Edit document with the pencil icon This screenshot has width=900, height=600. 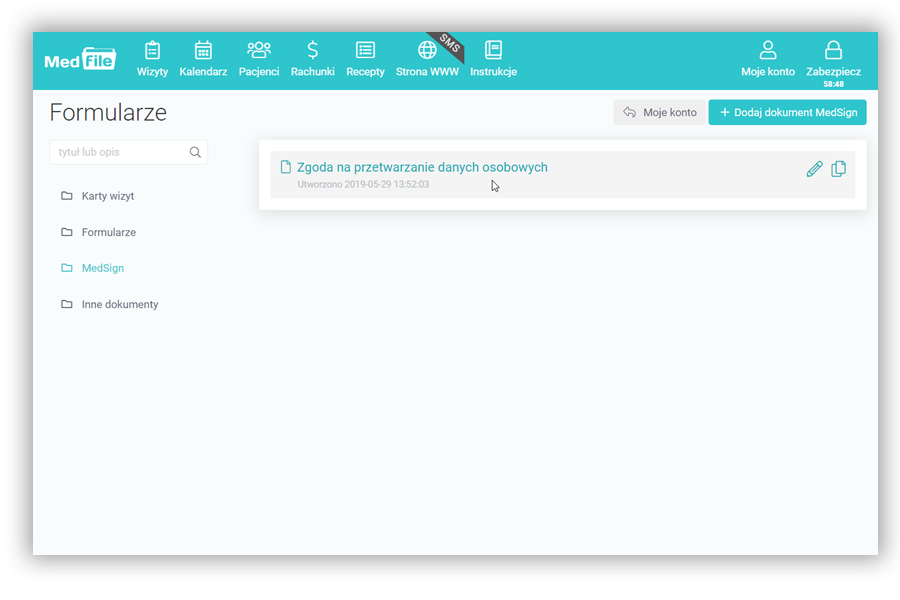(x=814, y=169)
